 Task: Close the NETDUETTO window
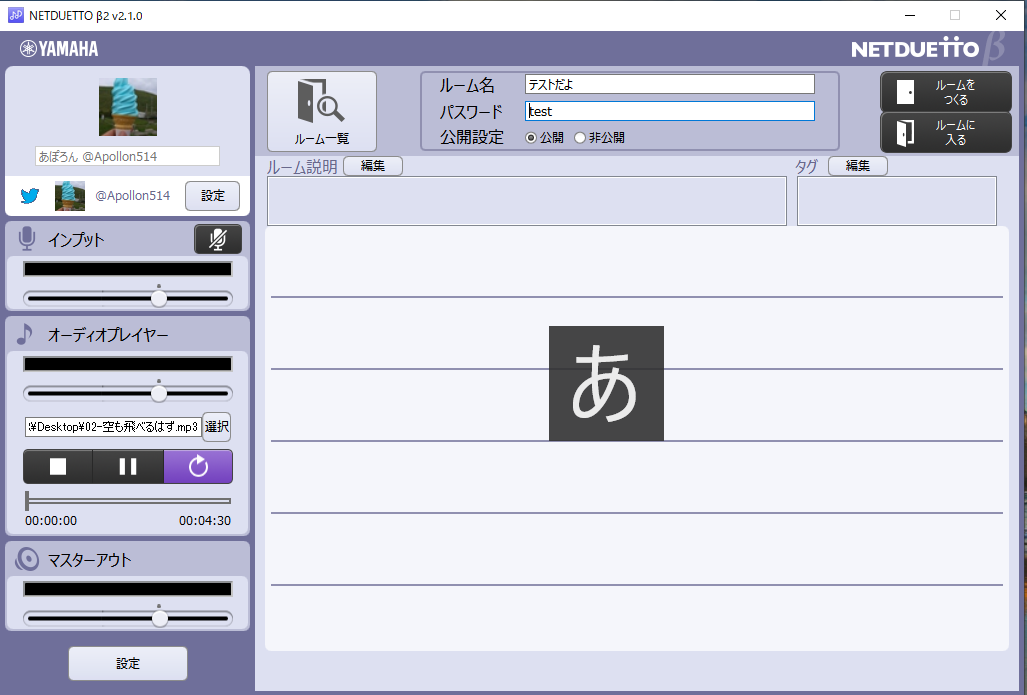coord(1001,15)
